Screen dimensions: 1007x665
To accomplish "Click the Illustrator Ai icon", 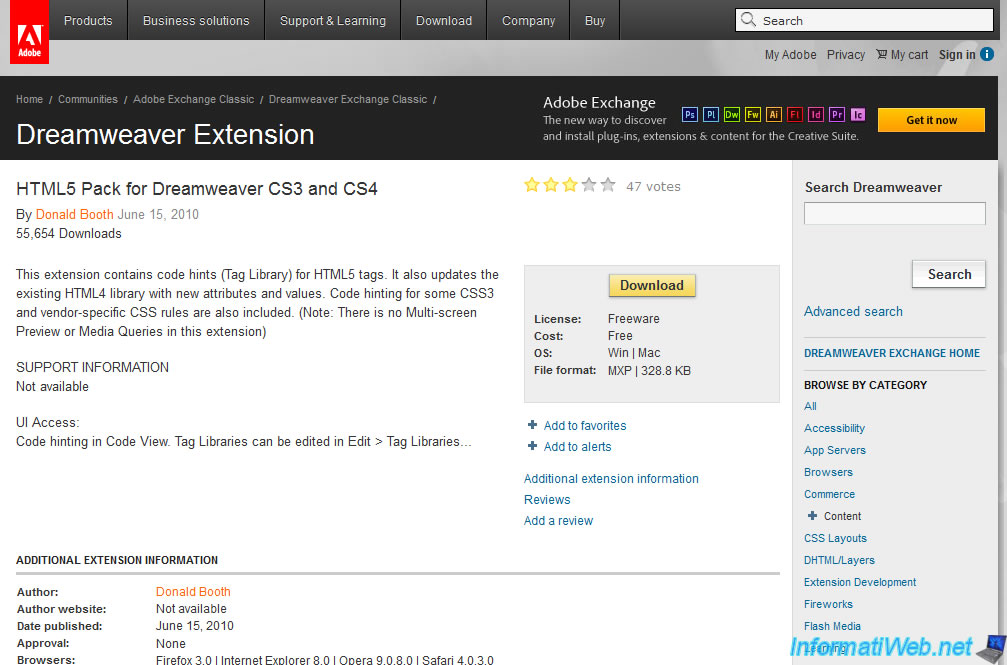I will pos(774,114).
